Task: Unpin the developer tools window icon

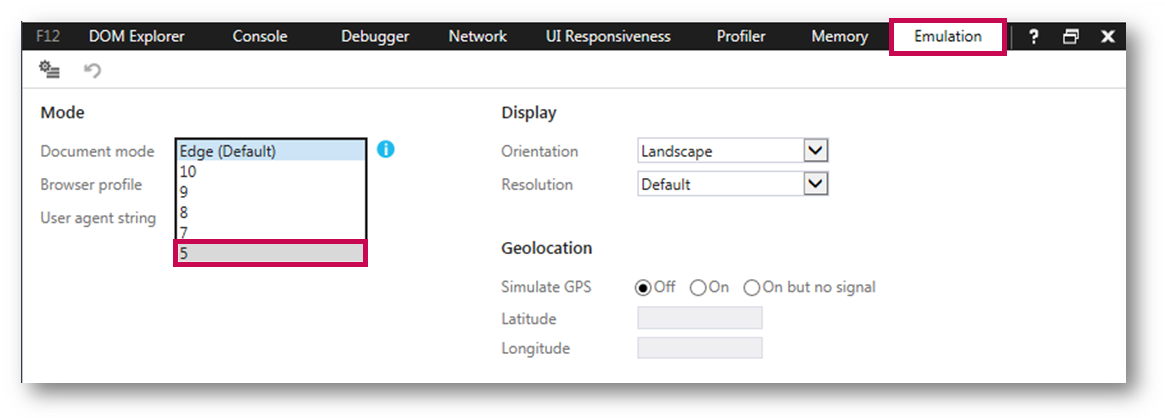Action: (1071, 36)
